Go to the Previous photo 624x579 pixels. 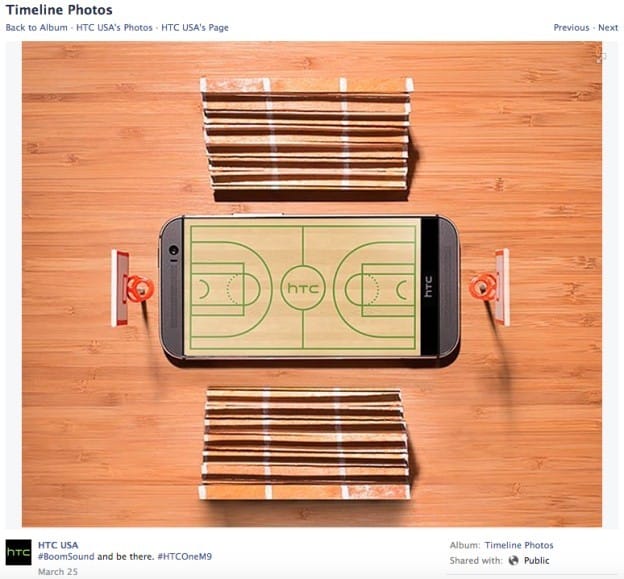571,27
